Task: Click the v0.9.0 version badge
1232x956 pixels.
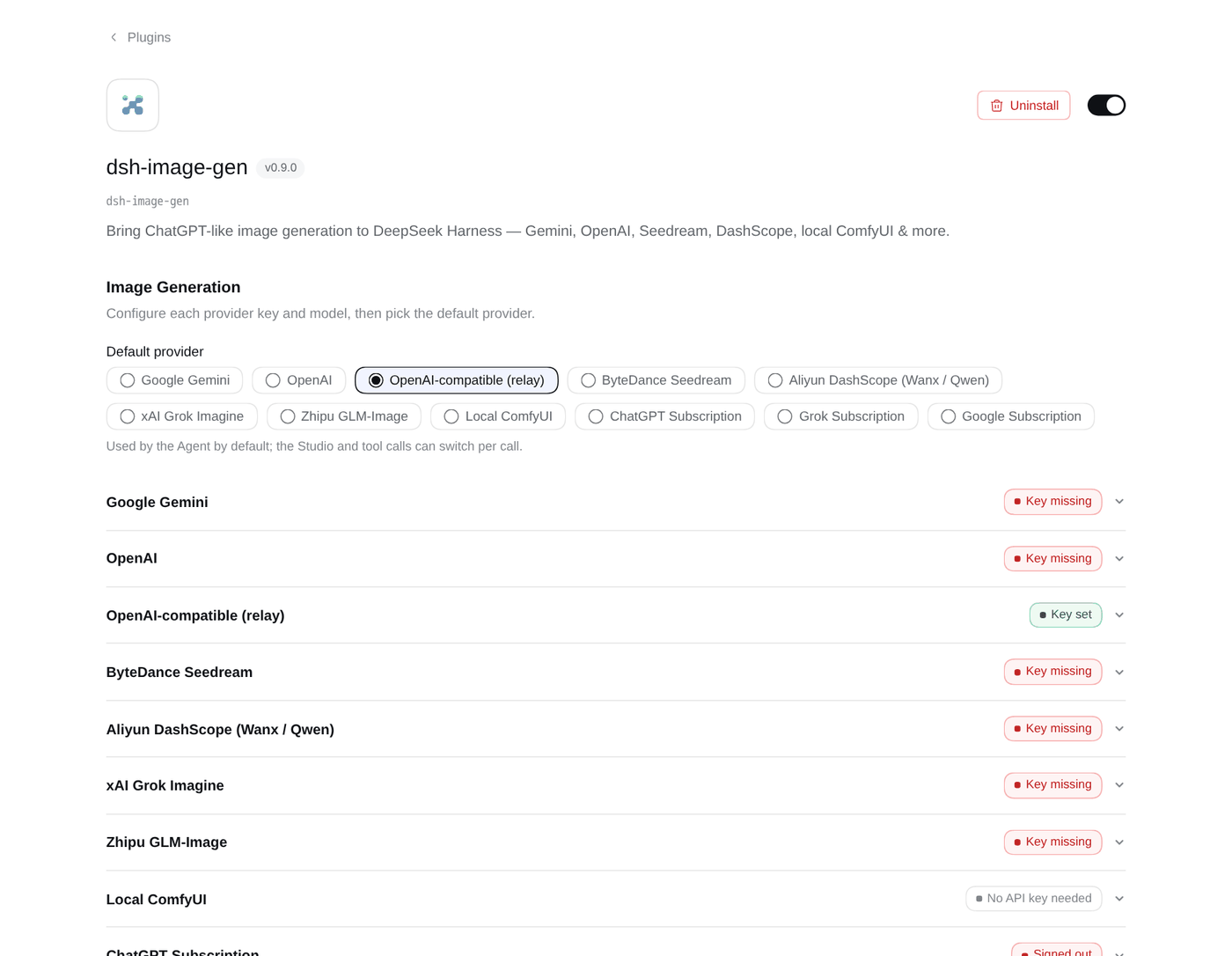Action: tap(281, 167)
